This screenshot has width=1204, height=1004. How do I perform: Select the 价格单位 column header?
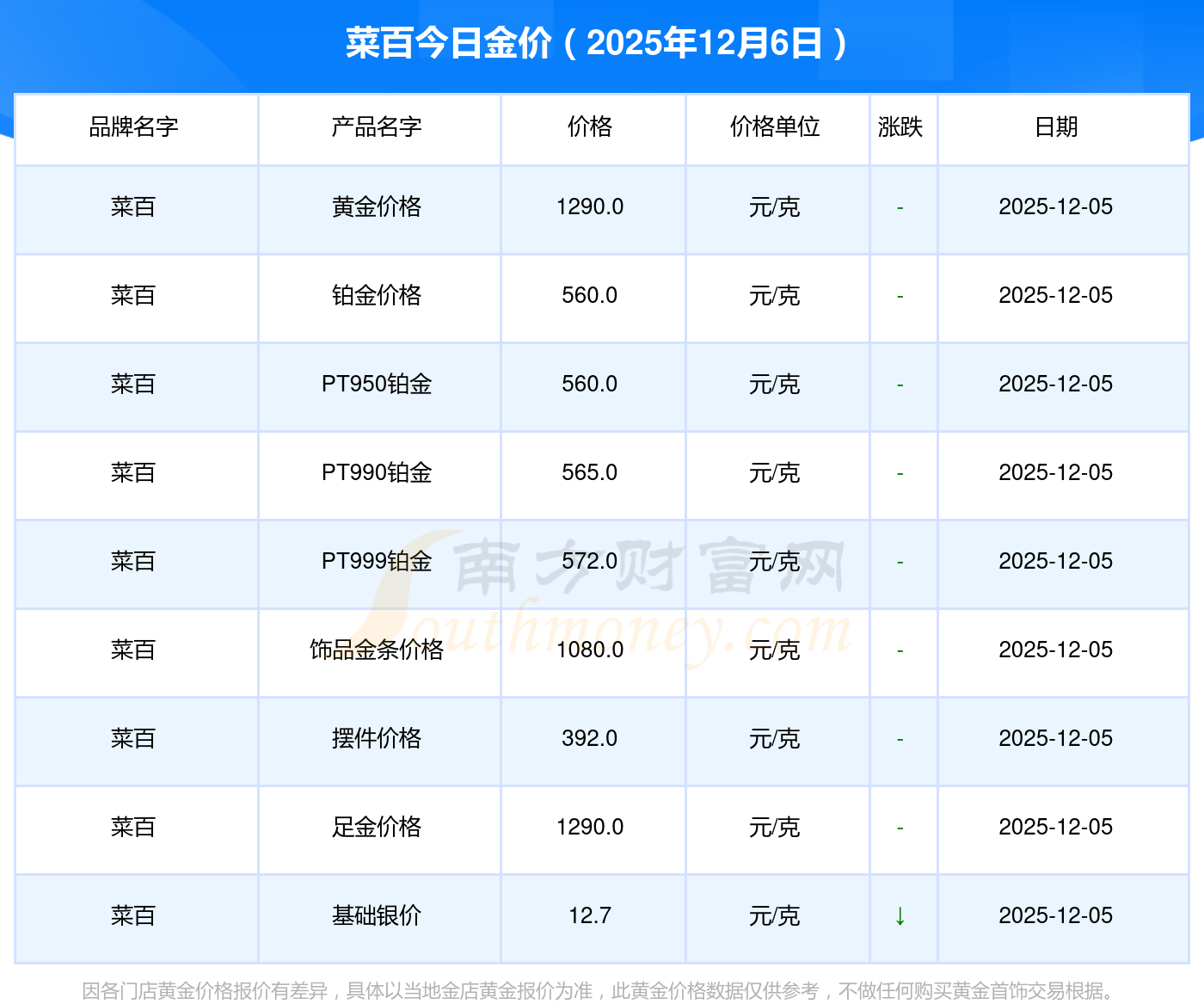click(775, 127)
